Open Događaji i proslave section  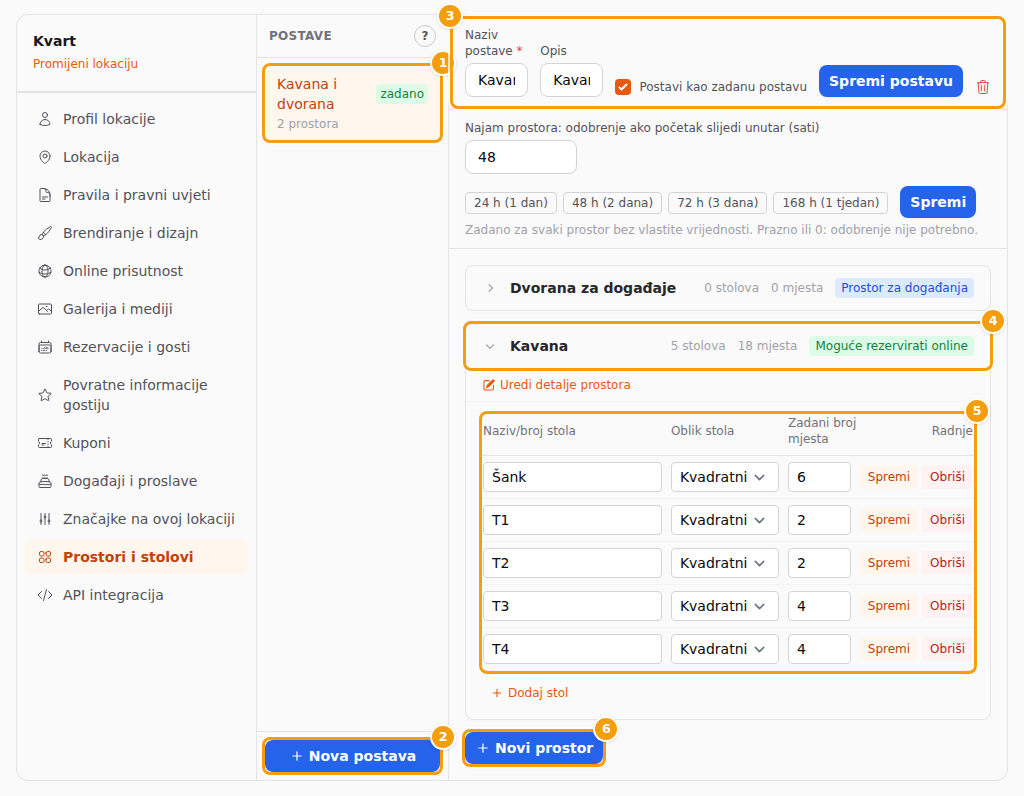point(136,481)
